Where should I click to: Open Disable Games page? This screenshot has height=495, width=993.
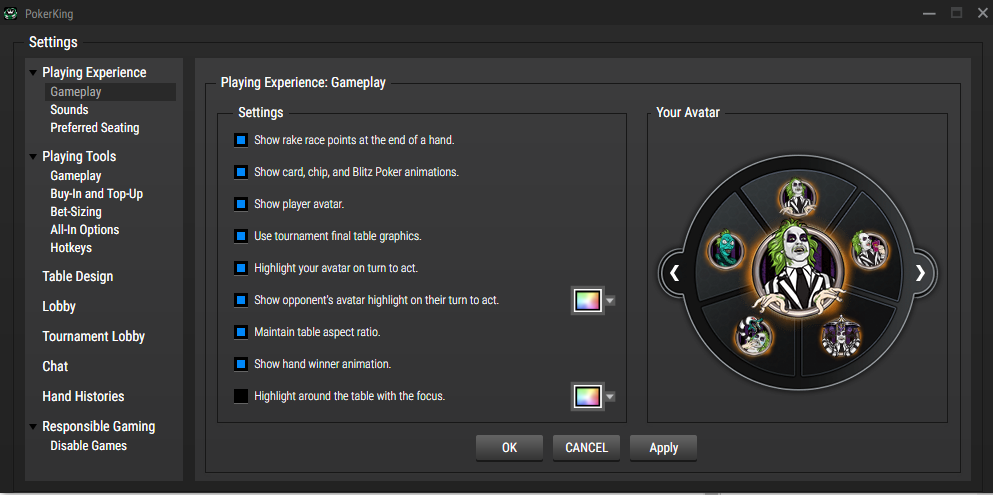click(88, 446)
